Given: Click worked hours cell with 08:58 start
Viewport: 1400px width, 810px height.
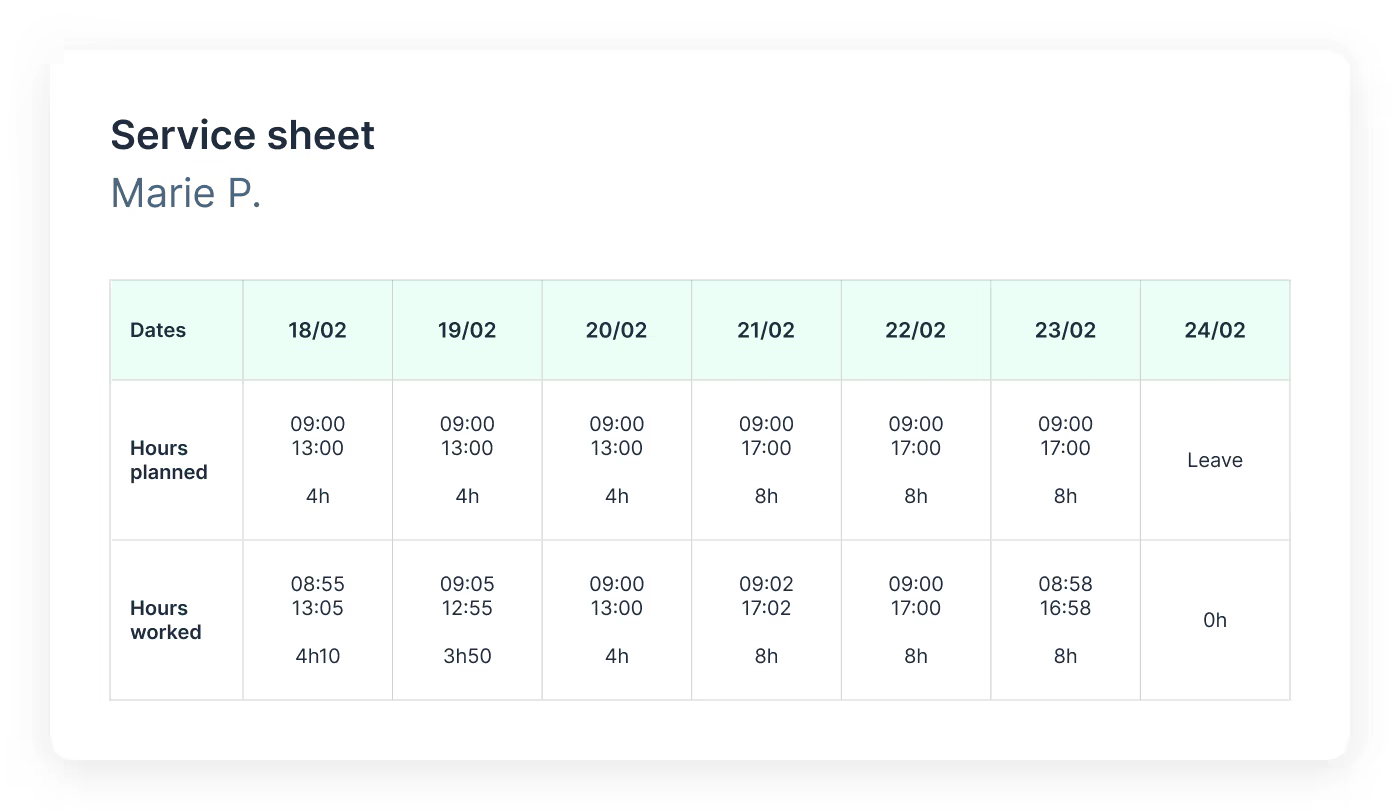Looking at the screenshot, I should click(x=1065, y=620).
